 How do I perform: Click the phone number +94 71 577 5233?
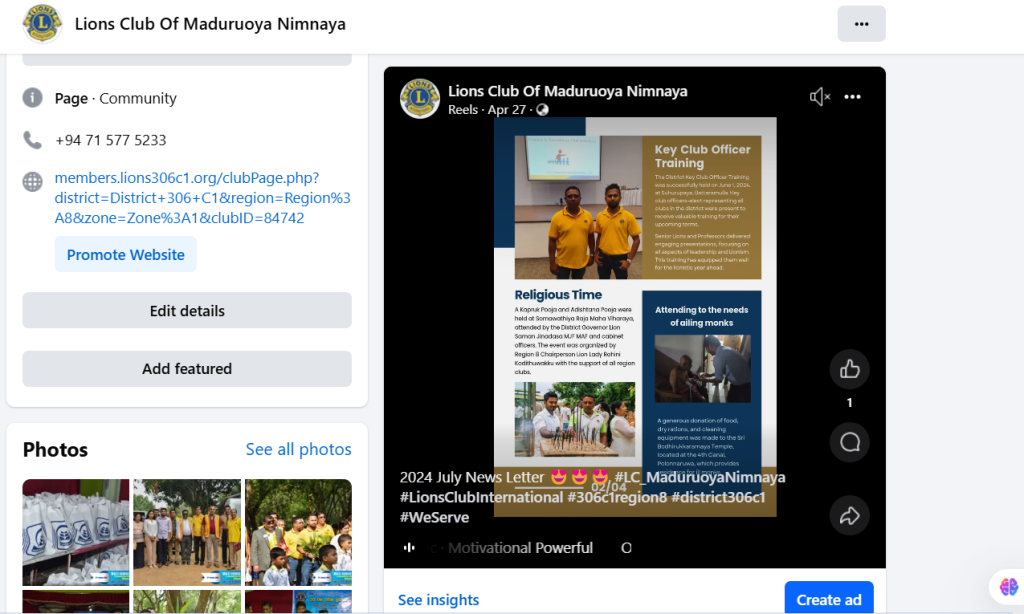click(x=110, y=140)
